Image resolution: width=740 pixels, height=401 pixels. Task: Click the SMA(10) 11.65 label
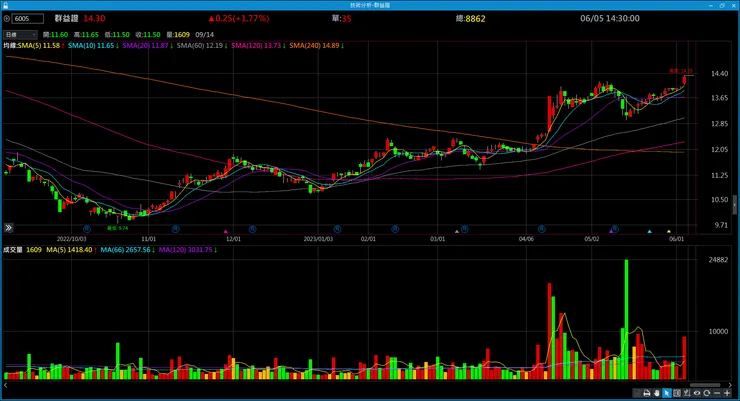coord(93,46)
